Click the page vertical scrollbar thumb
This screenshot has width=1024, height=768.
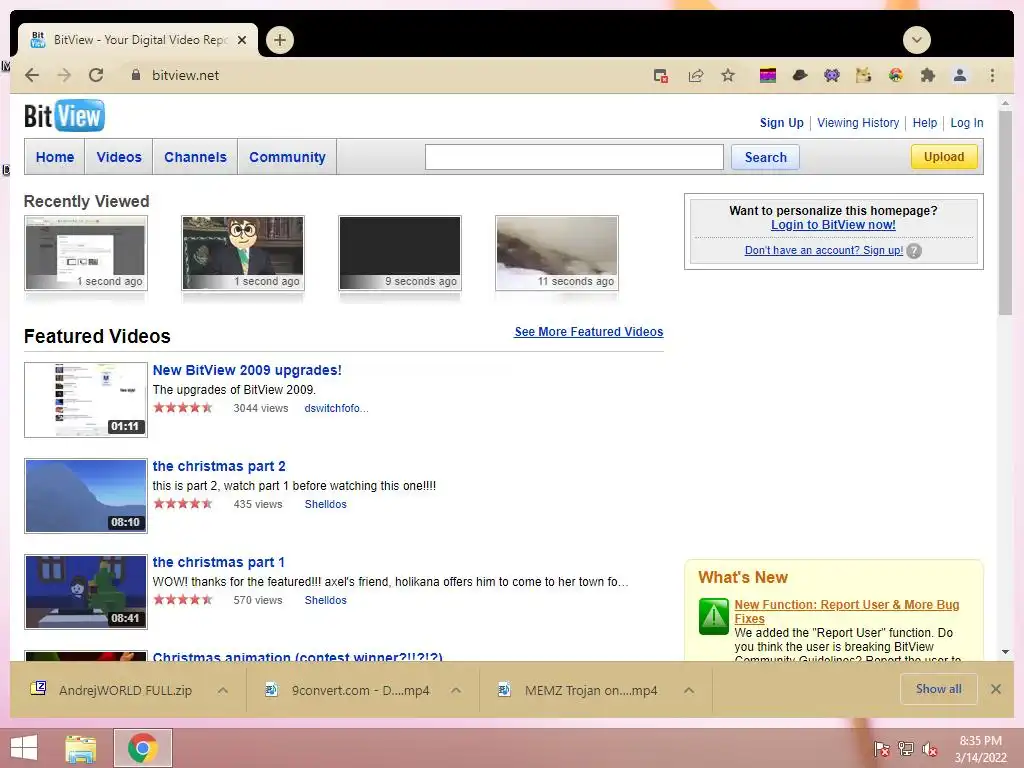tap(1006, 212)
